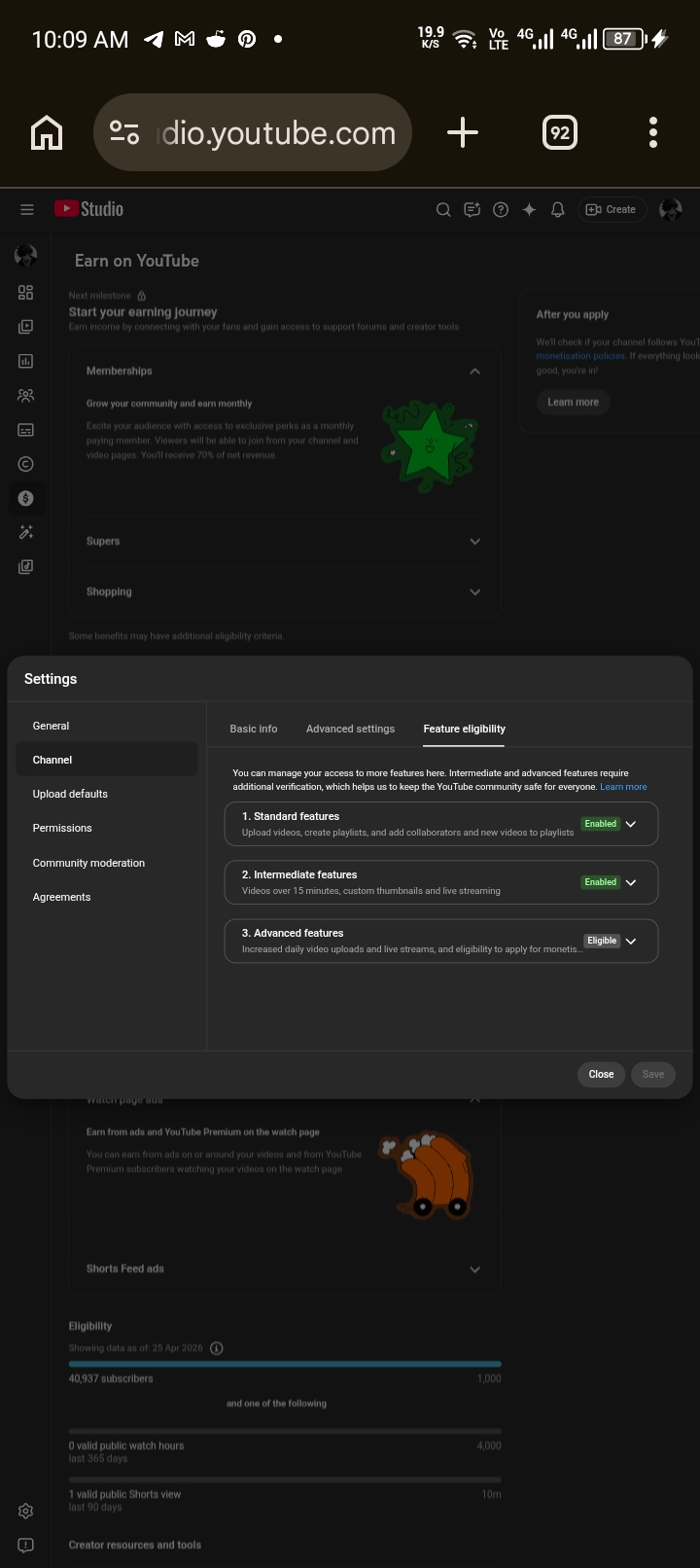Expand the Shorts Feed ads section
700x1568 pixels.
coord(474,1268)
